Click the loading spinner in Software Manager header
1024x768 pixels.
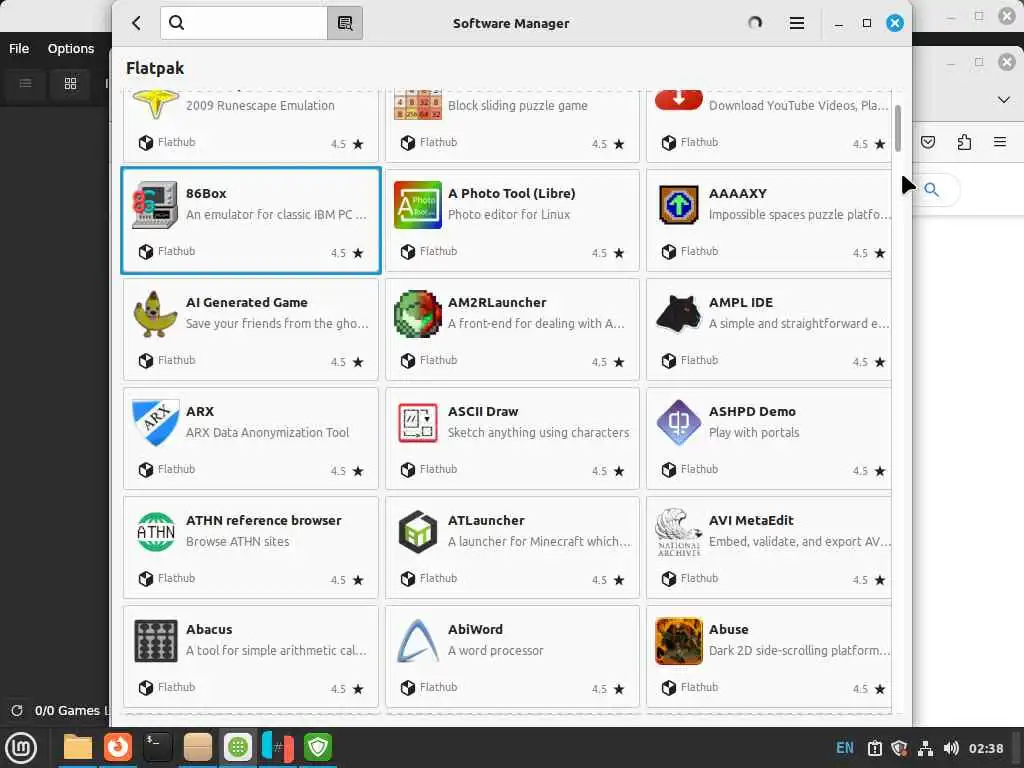click(x=755, y=23)
